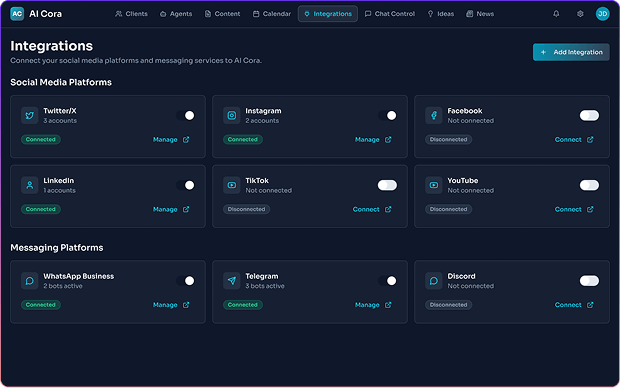Click the TikTok video icon
This screenshot has height=388, width=620.
[x=232, y=185]
